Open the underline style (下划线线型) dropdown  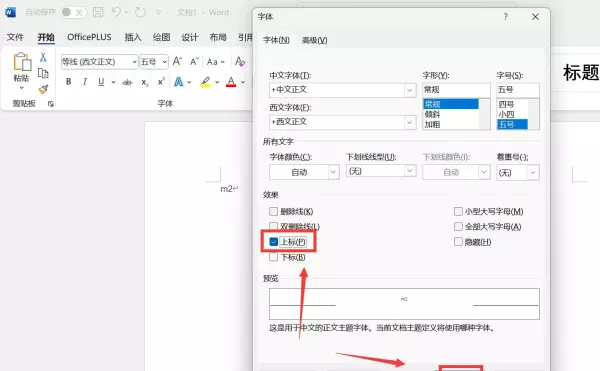tap(410, 171)
